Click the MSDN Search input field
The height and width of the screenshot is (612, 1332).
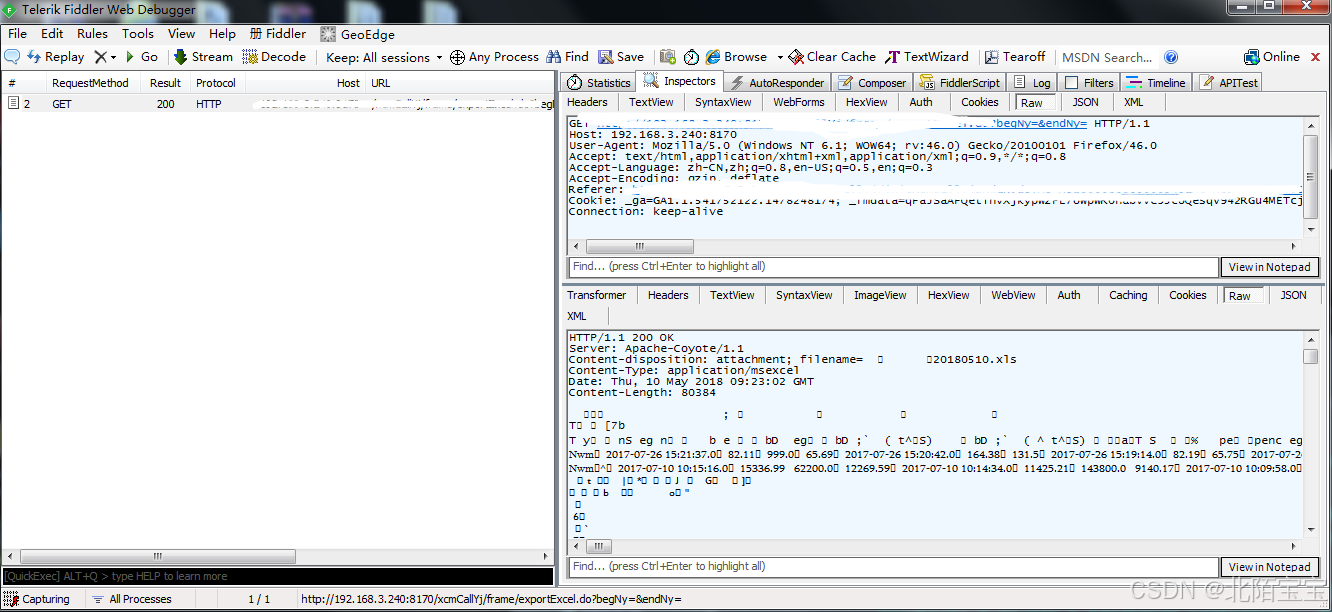click(1107, 57)
